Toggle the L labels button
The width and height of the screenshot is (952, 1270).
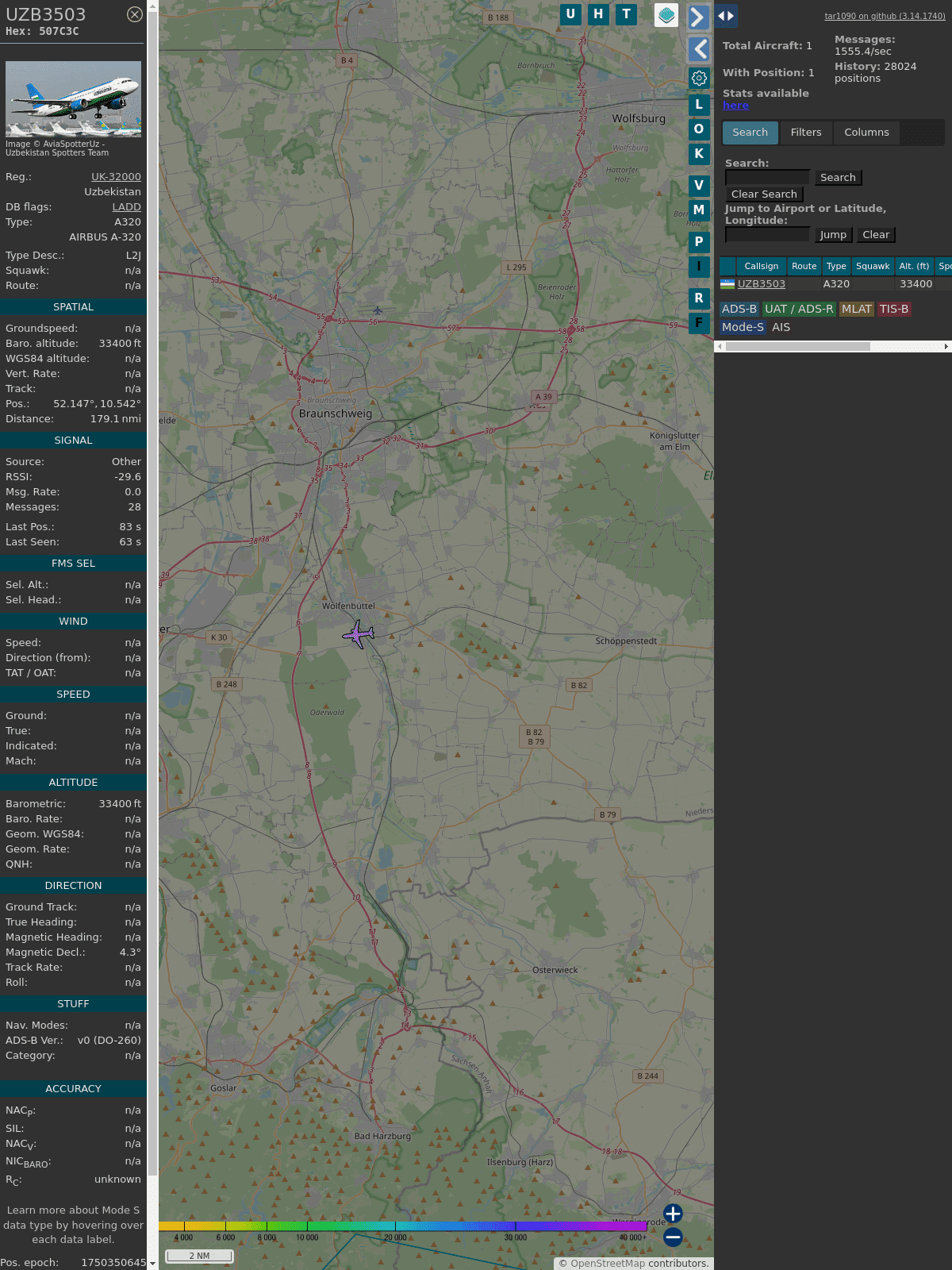699,105
